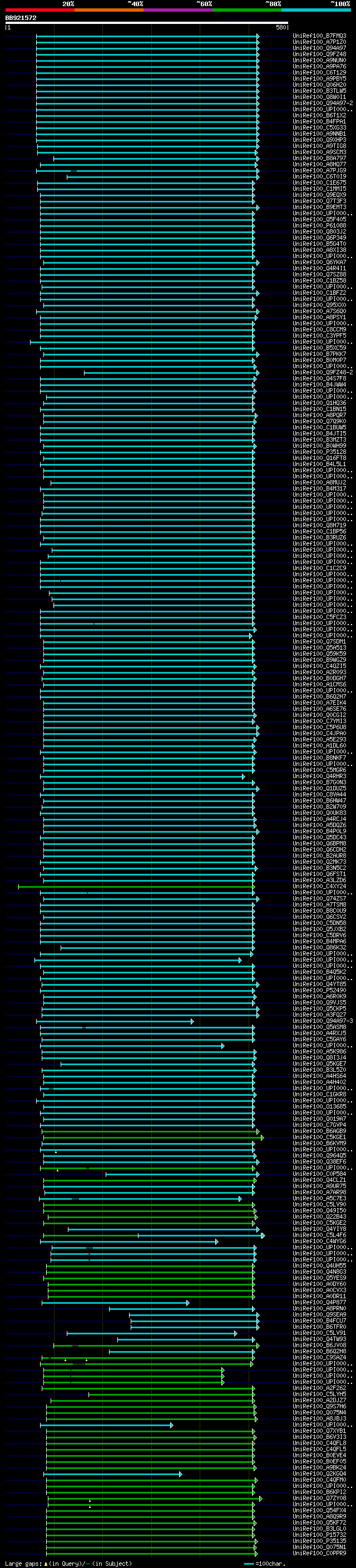Click the purple ~60% identity legend segment
Screen dimensions: 356x1568
[179, 11]
